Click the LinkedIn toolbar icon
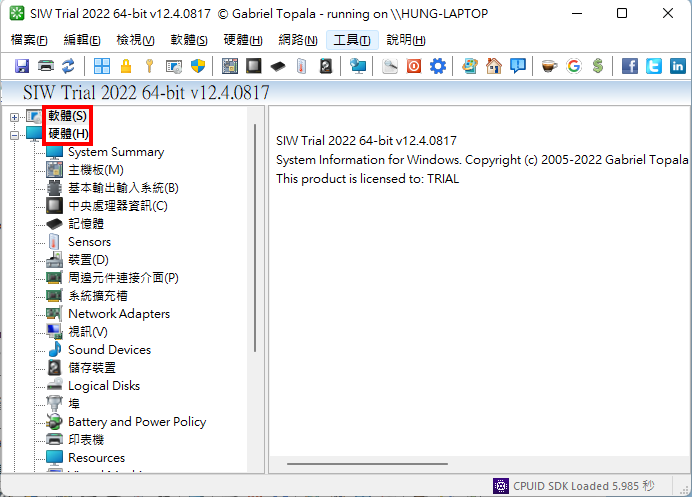696x500 pixels. (x=678, y=67)
